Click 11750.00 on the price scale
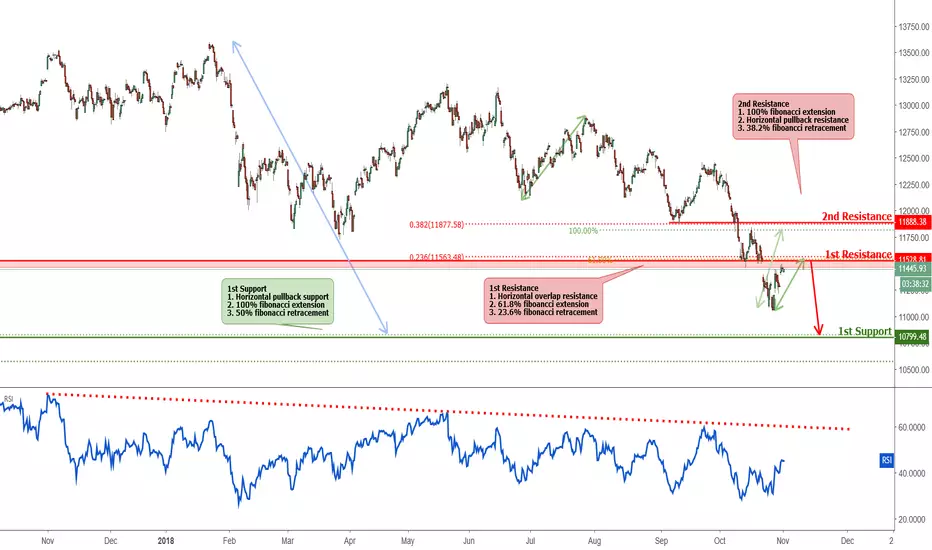This screenshot has height=550, width=932. click(x=914, y=238)
